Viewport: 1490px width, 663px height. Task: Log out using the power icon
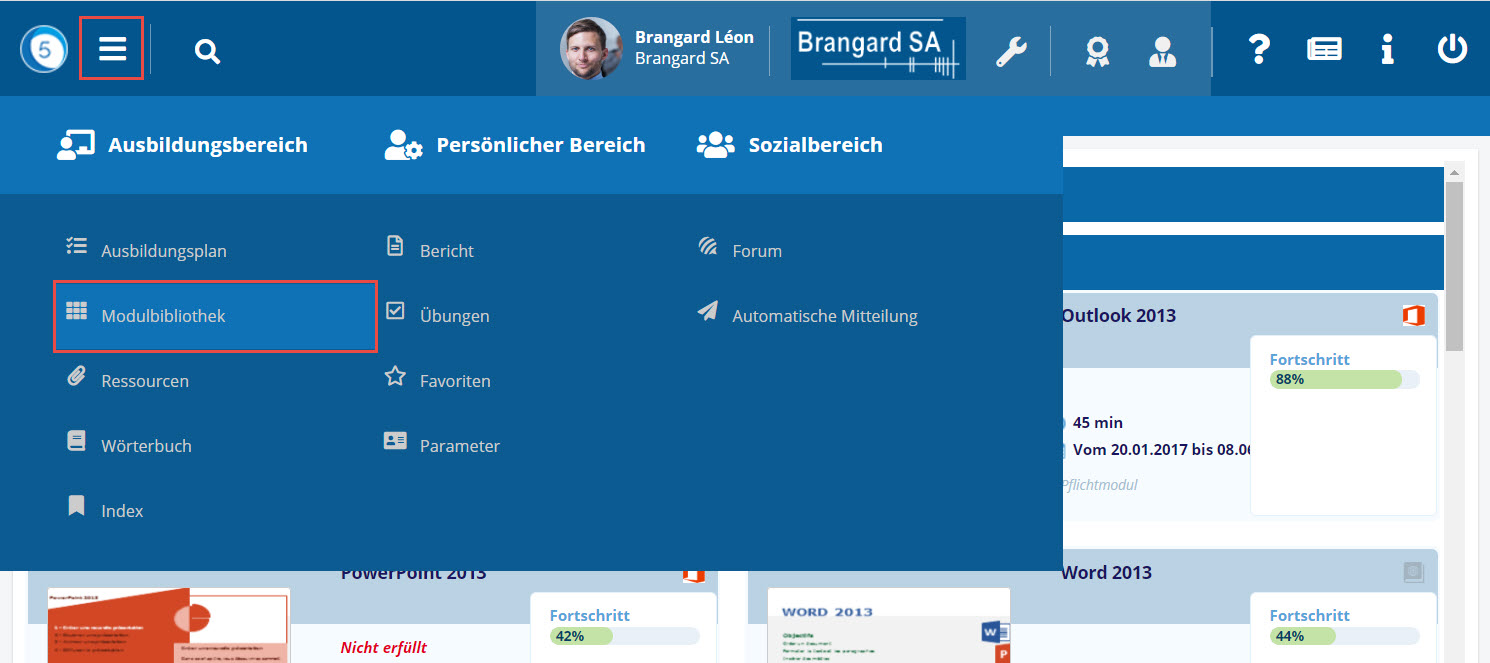(1452, 49)
